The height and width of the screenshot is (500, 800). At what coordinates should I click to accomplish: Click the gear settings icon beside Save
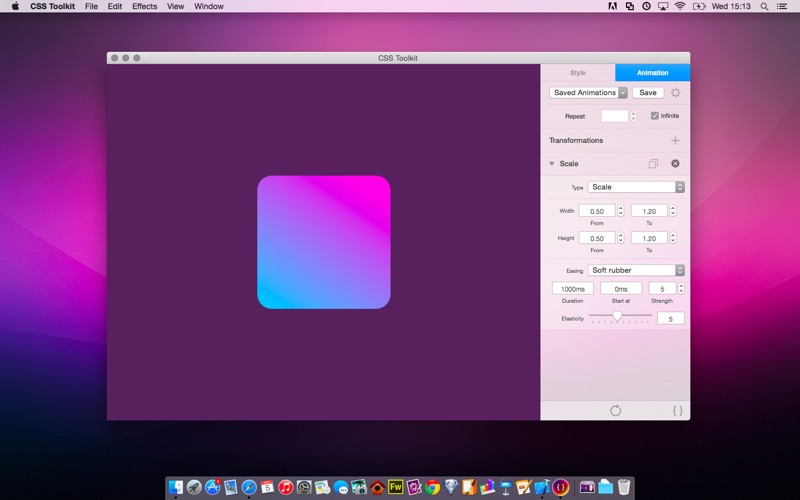point(676,92)
